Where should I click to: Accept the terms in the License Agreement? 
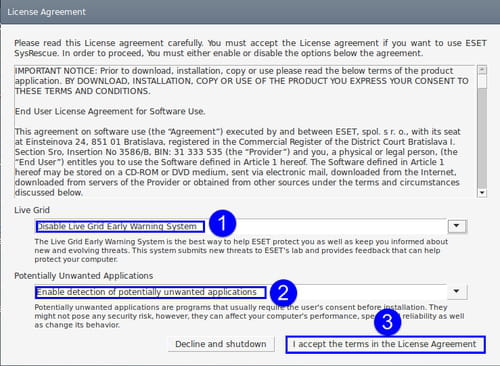tap(385, 344)
